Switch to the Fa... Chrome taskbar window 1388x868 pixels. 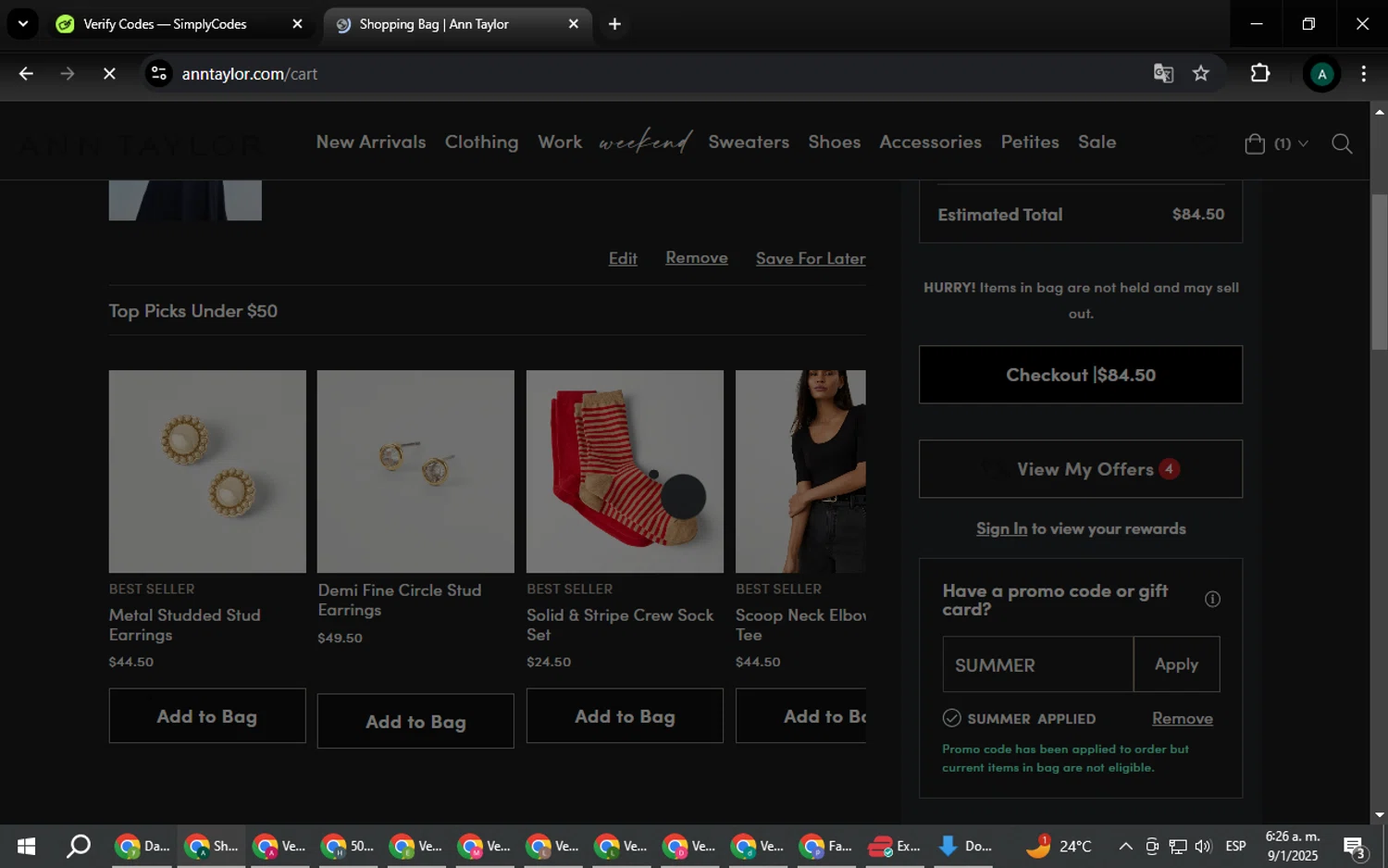[827, 846]
